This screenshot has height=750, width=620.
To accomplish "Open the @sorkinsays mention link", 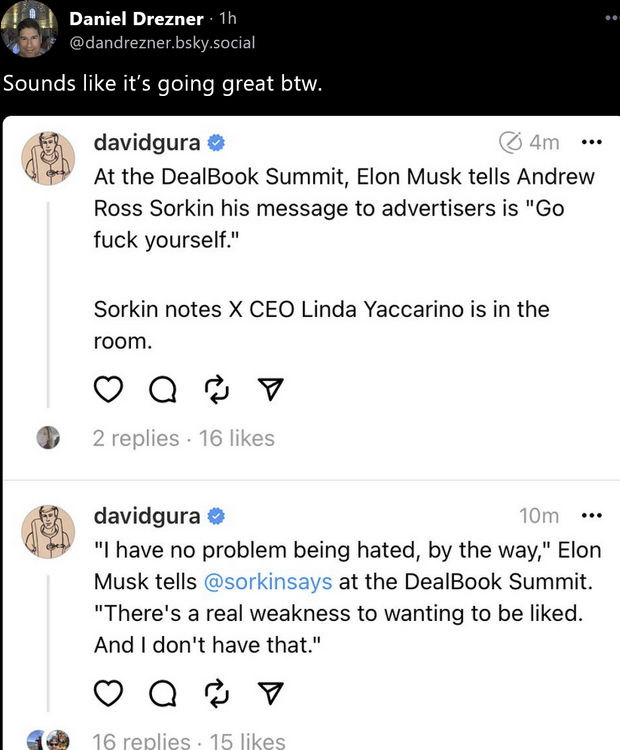I will [x=268, y=581].
